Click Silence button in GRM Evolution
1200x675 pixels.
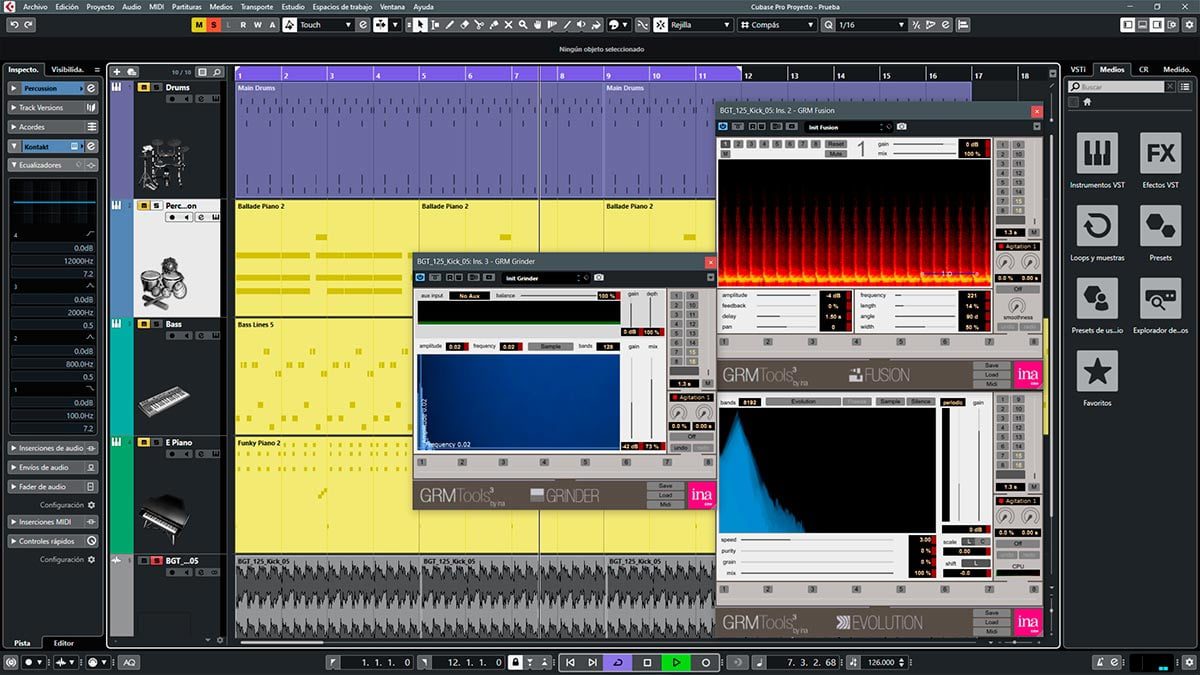click(x=921, y=401)
